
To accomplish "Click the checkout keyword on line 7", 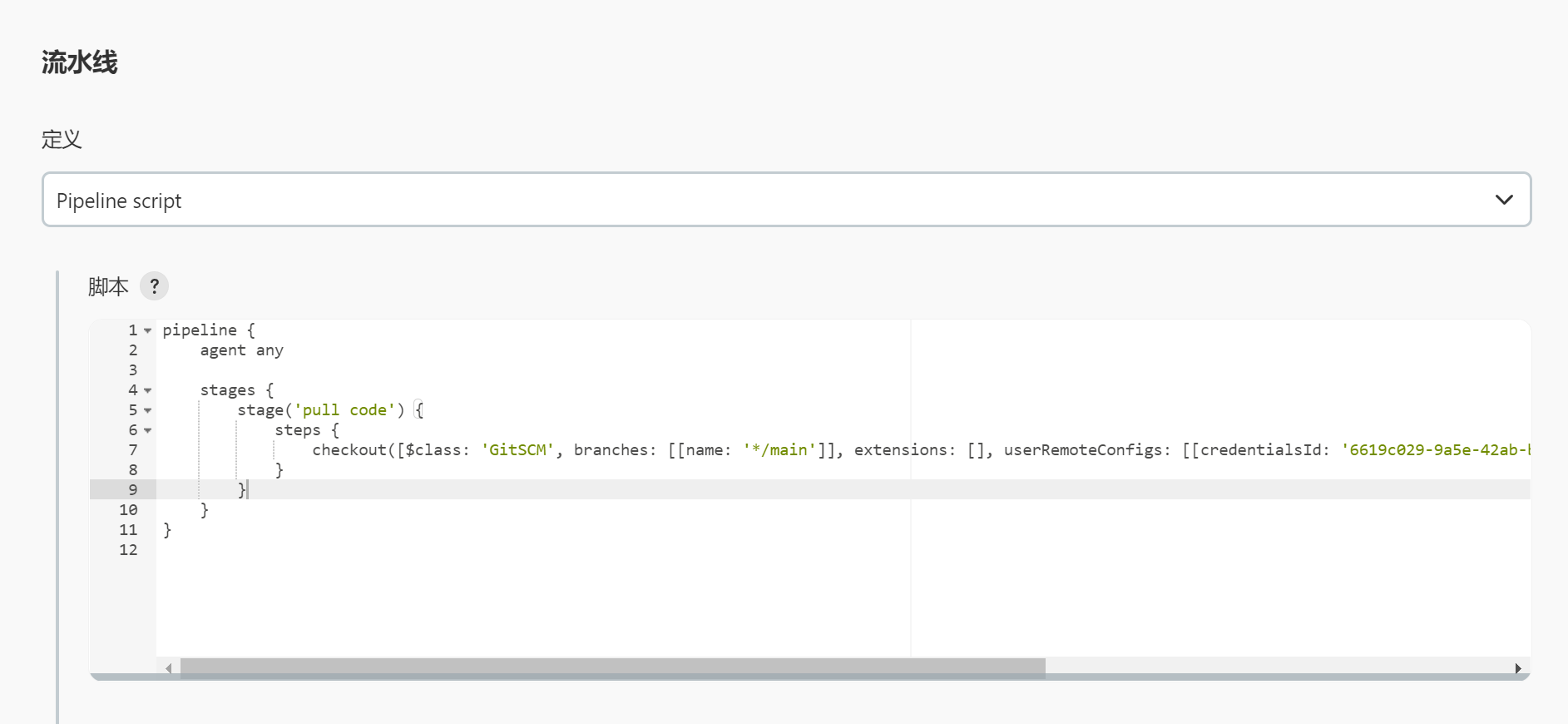I will click(349, 450).
